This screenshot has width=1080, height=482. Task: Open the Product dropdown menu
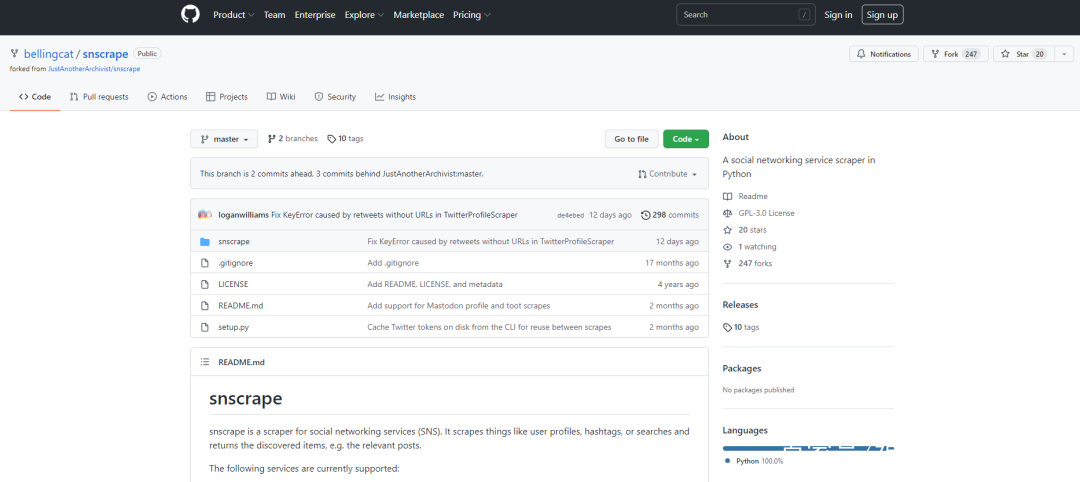233,14
